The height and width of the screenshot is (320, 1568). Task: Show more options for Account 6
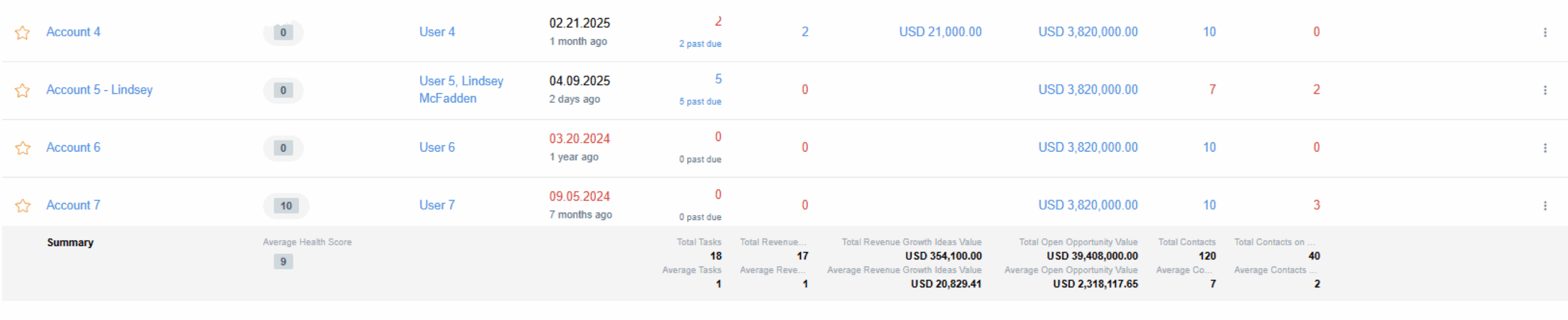point(1545,148)
